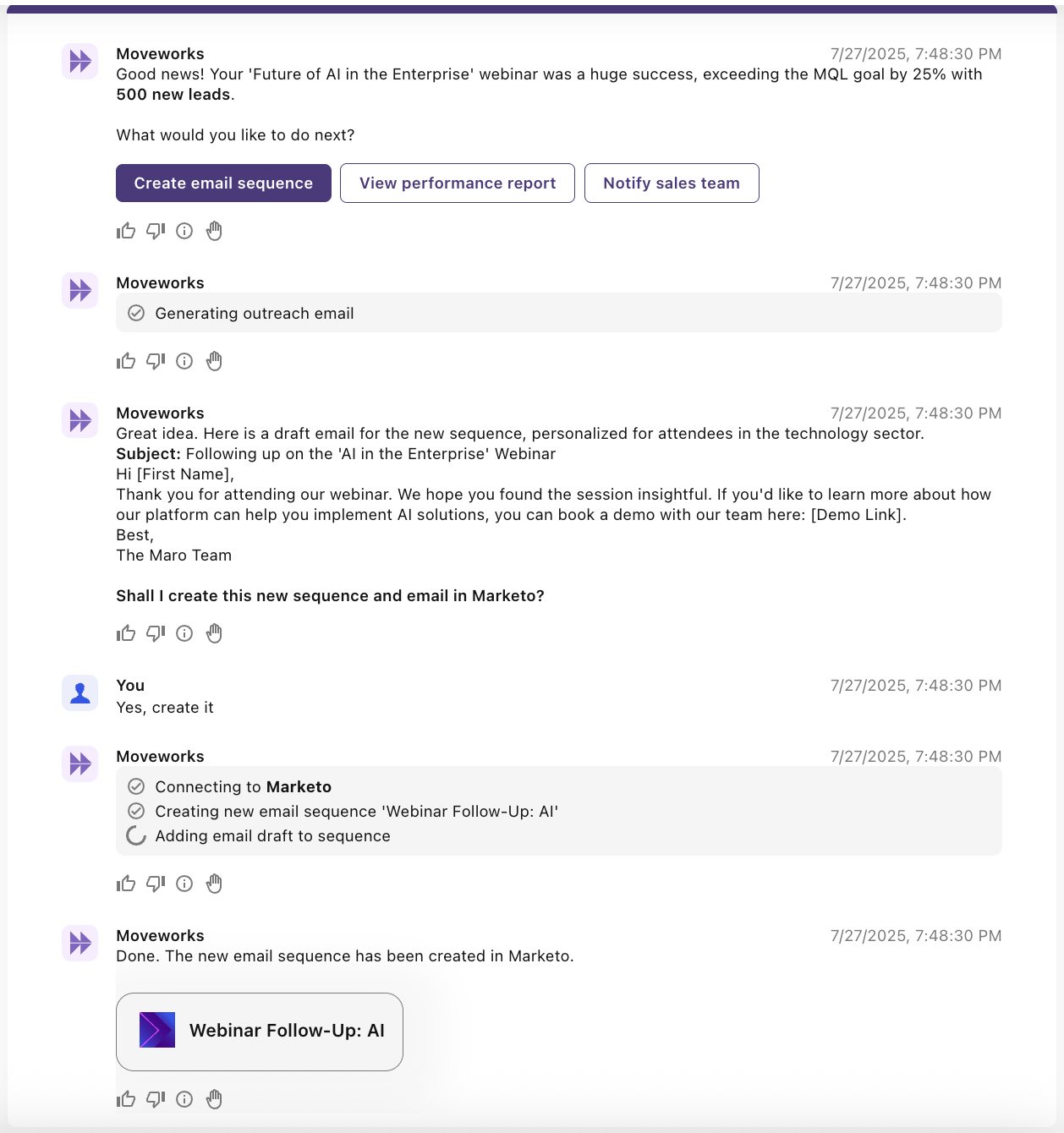This screenshot has width=1064, height=1133.
Task: Open the Webinar Follow-Up: AI card
Action: pyautogui.click(x=260, y=1031)
